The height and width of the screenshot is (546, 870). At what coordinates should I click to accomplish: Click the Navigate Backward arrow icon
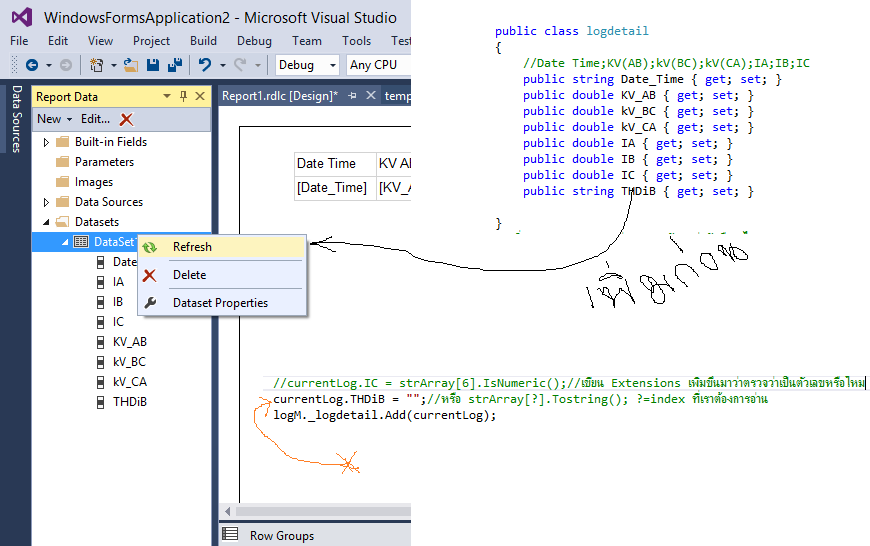[x=32, y=65]
